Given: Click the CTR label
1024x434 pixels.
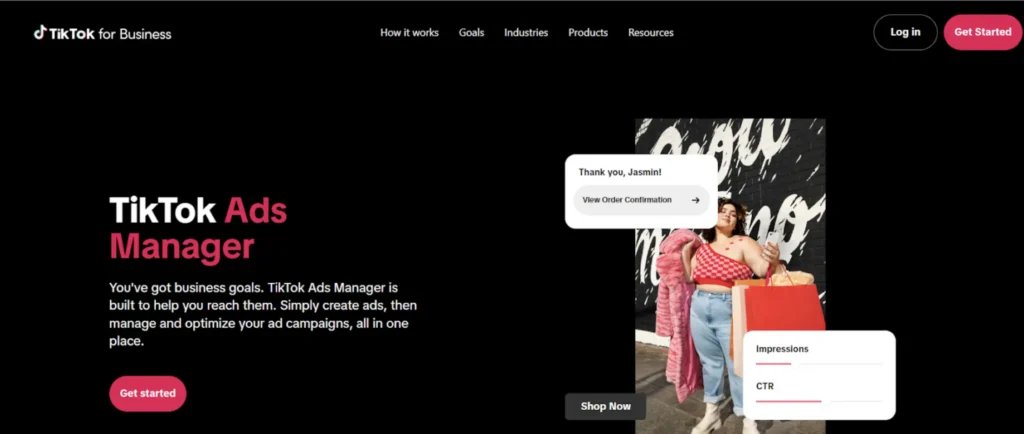Looking at the screenshot, I should [765, 386].
